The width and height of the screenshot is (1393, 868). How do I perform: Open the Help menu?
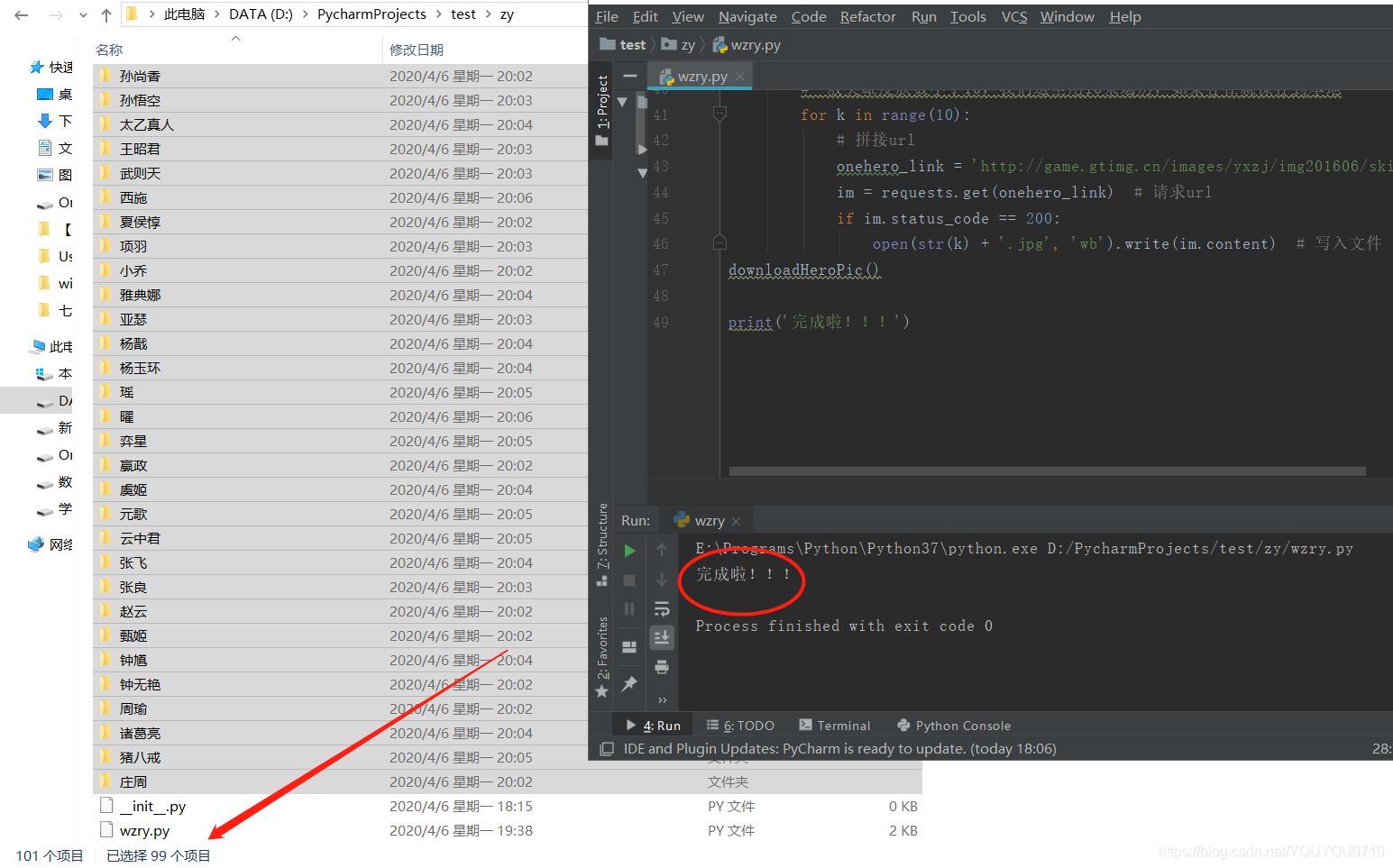(1124, 16)
